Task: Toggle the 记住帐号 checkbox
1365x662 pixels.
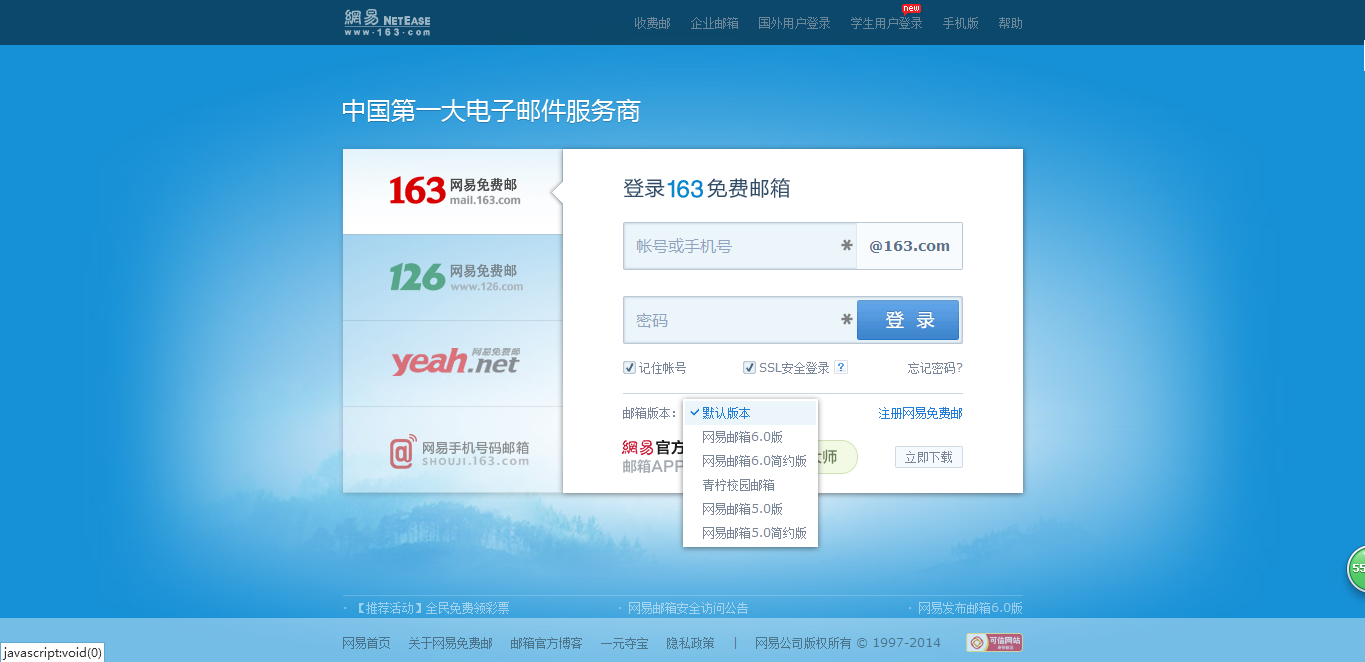Action: 629,368
